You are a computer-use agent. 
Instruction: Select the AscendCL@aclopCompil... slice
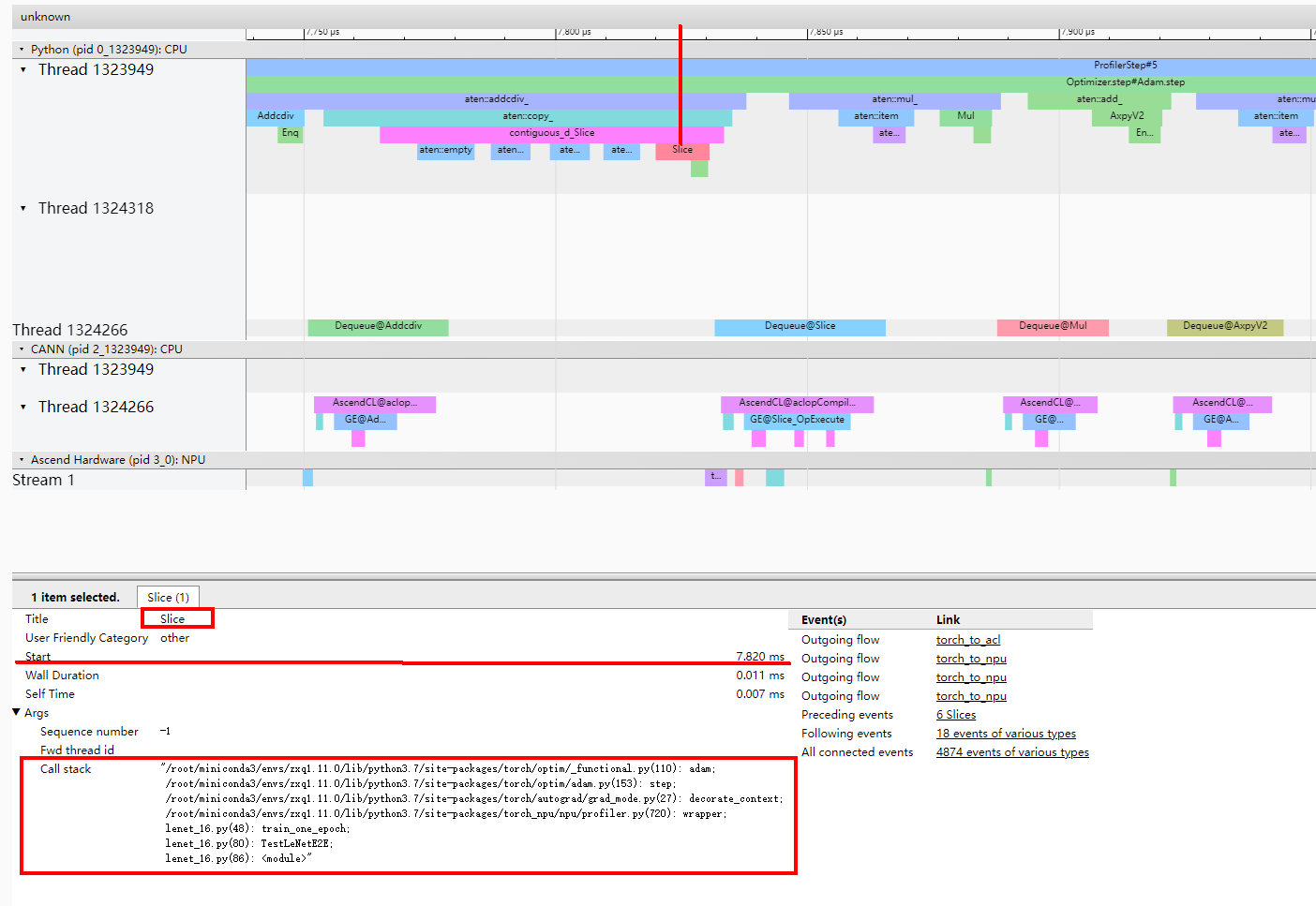click(x=797, y=404)
